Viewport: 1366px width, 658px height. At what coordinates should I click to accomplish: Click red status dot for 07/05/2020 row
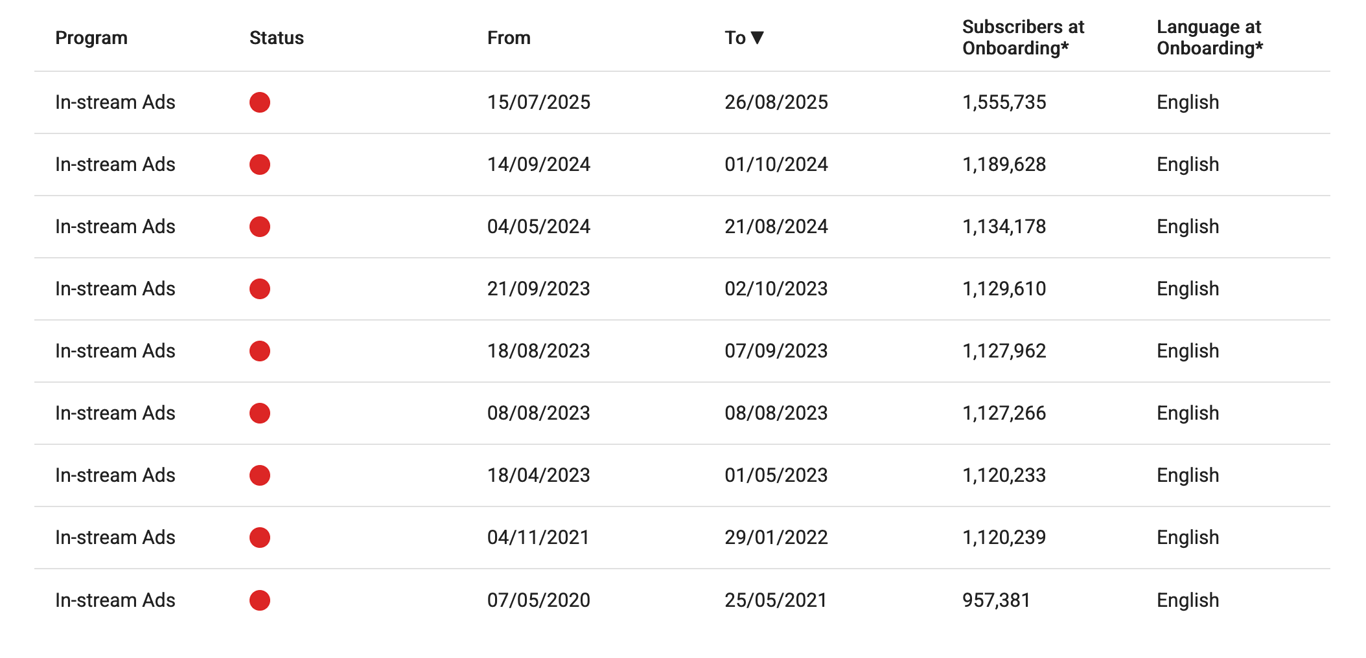pyautogui.click(x=260, y=600)
